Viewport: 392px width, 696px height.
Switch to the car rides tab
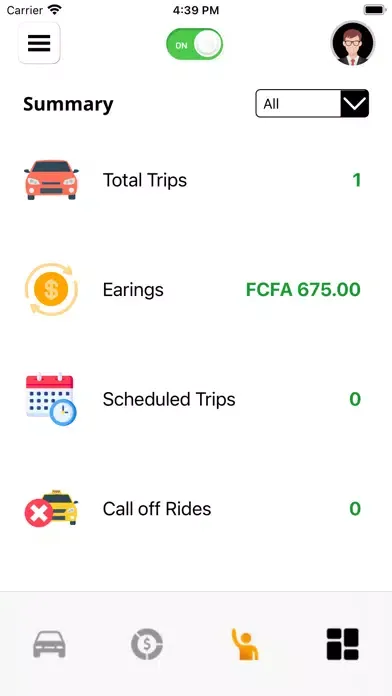[49, 644]
